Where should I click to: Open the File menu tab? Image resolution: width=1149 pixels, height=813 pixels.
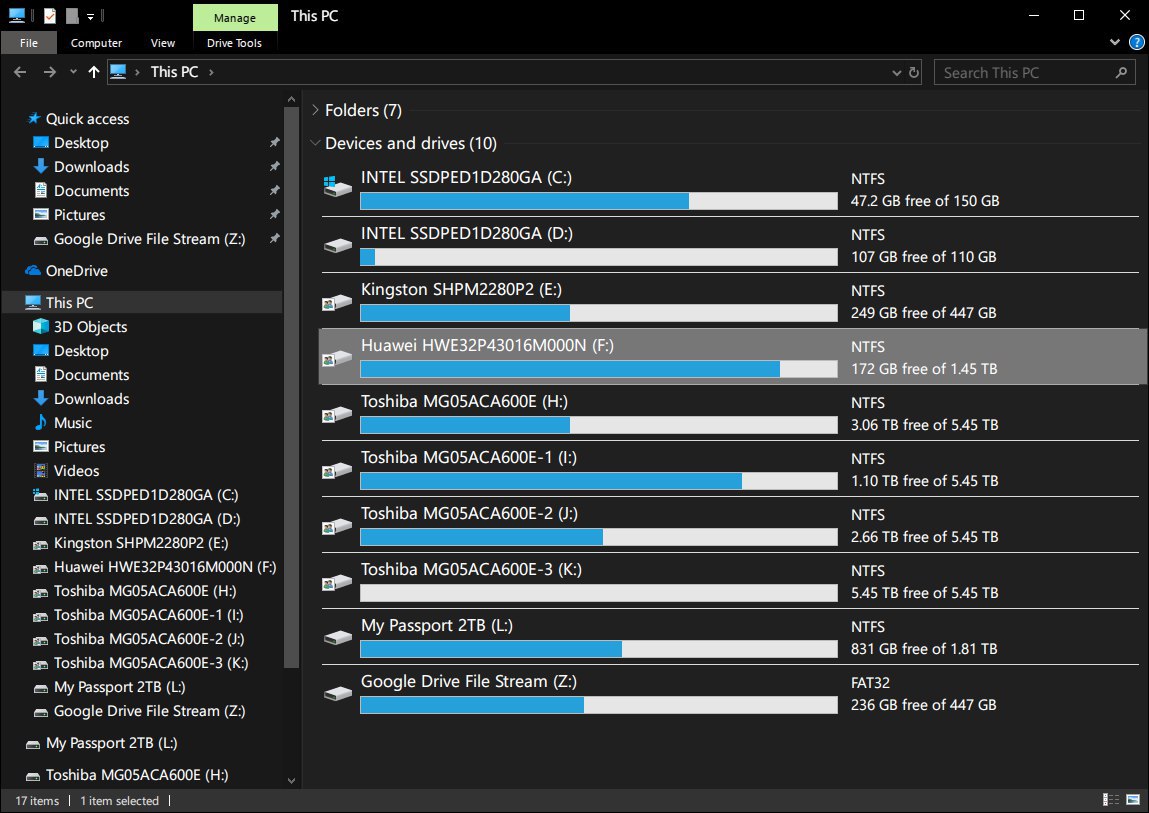[x=29, y=43]
